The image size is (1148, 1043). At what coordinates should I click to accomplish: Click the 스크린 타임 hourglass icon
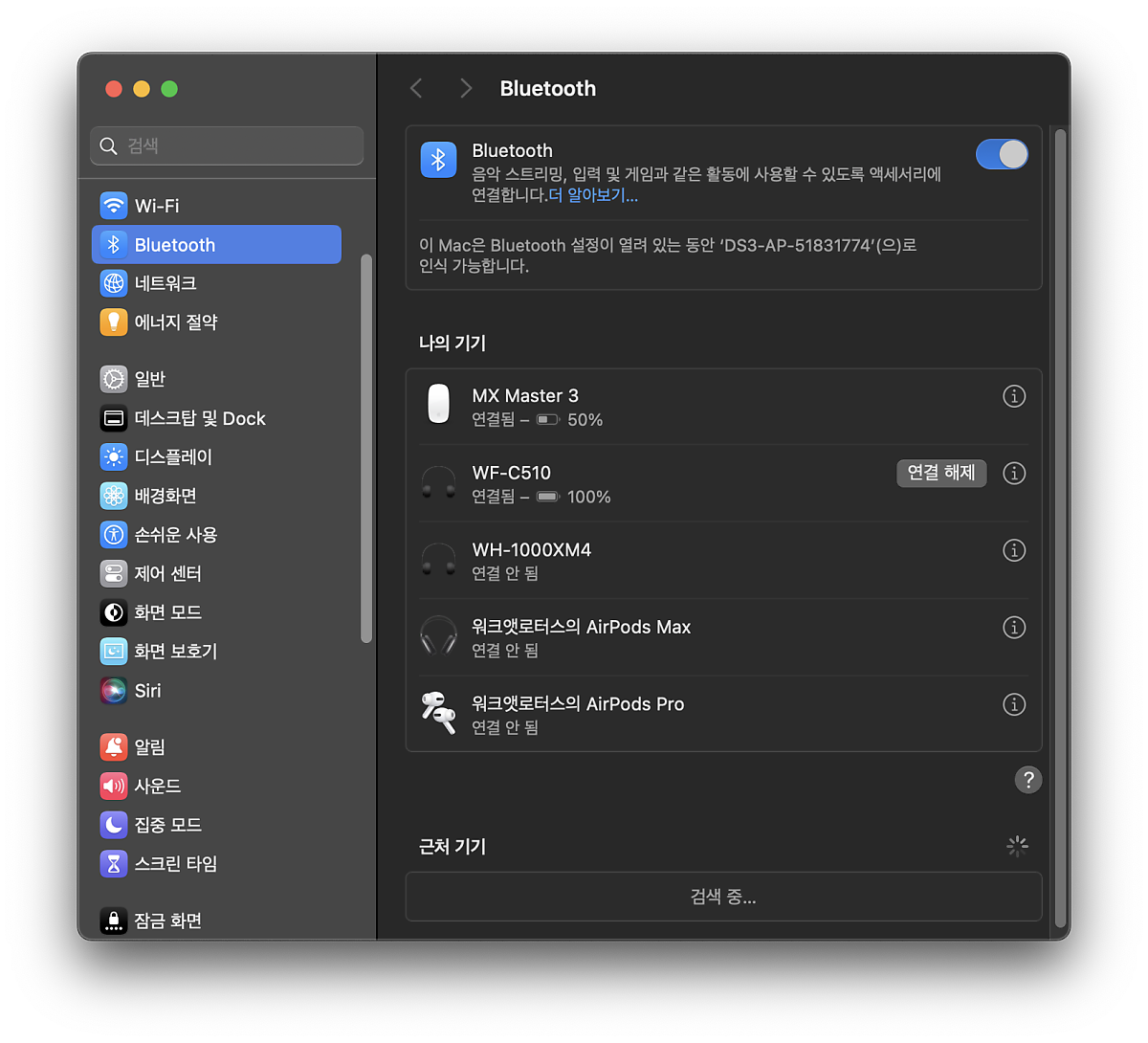coord(114,864)
